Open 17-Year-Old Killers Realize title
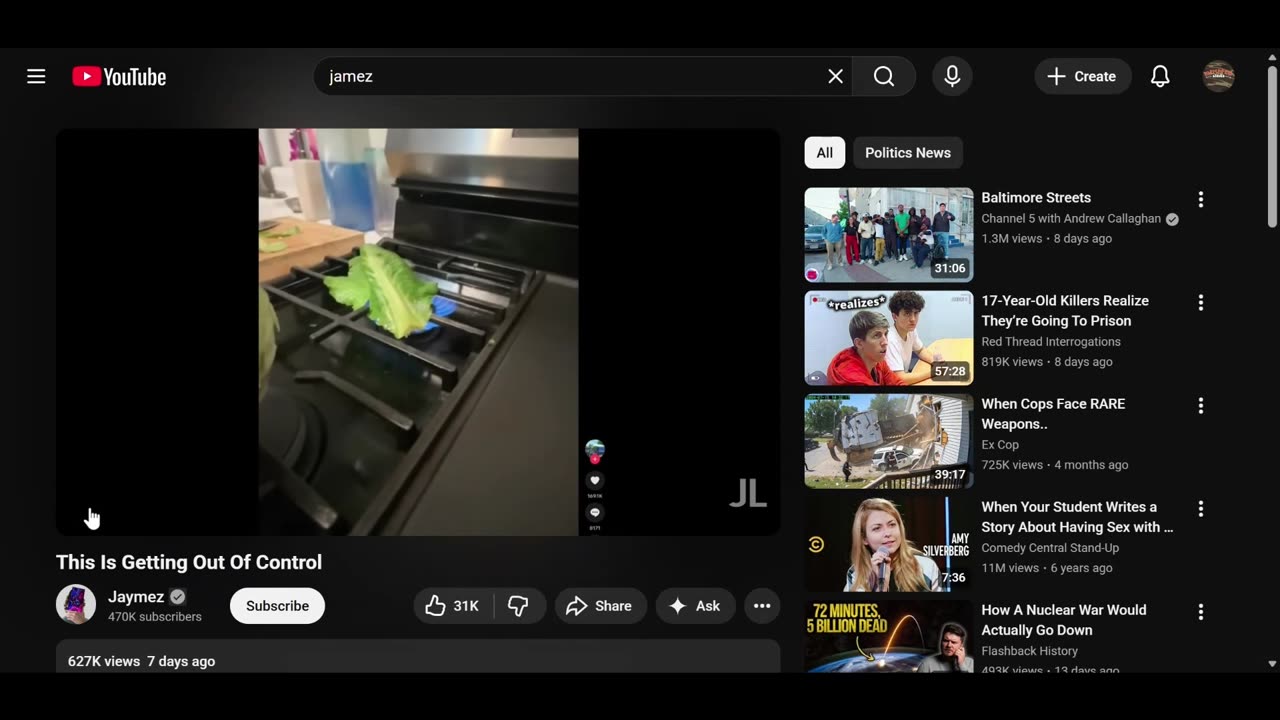The height and width of the screenshot is (720, 1280). 1065,311
